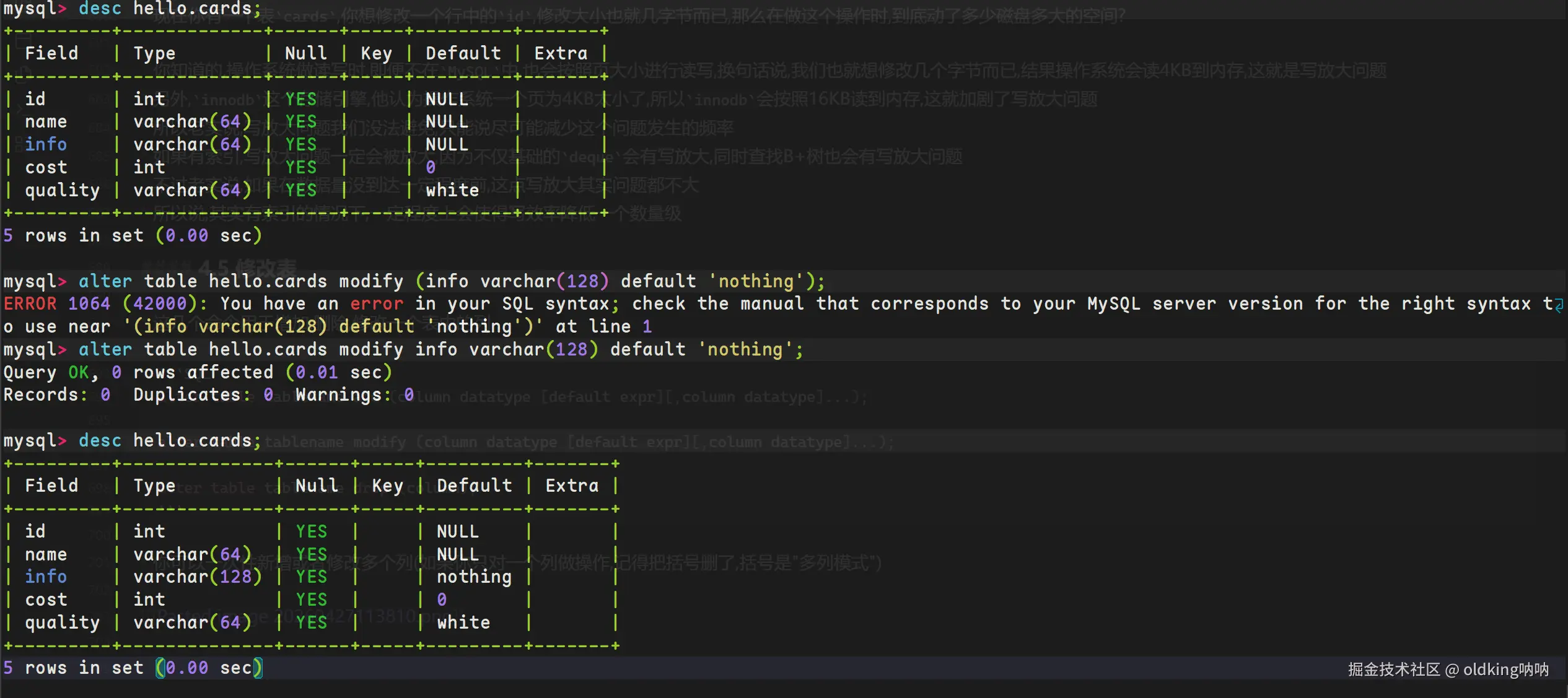Click 'varchar(128)' in the second table's Type column
Screen dimensions: 1568x698
[197, 577]
